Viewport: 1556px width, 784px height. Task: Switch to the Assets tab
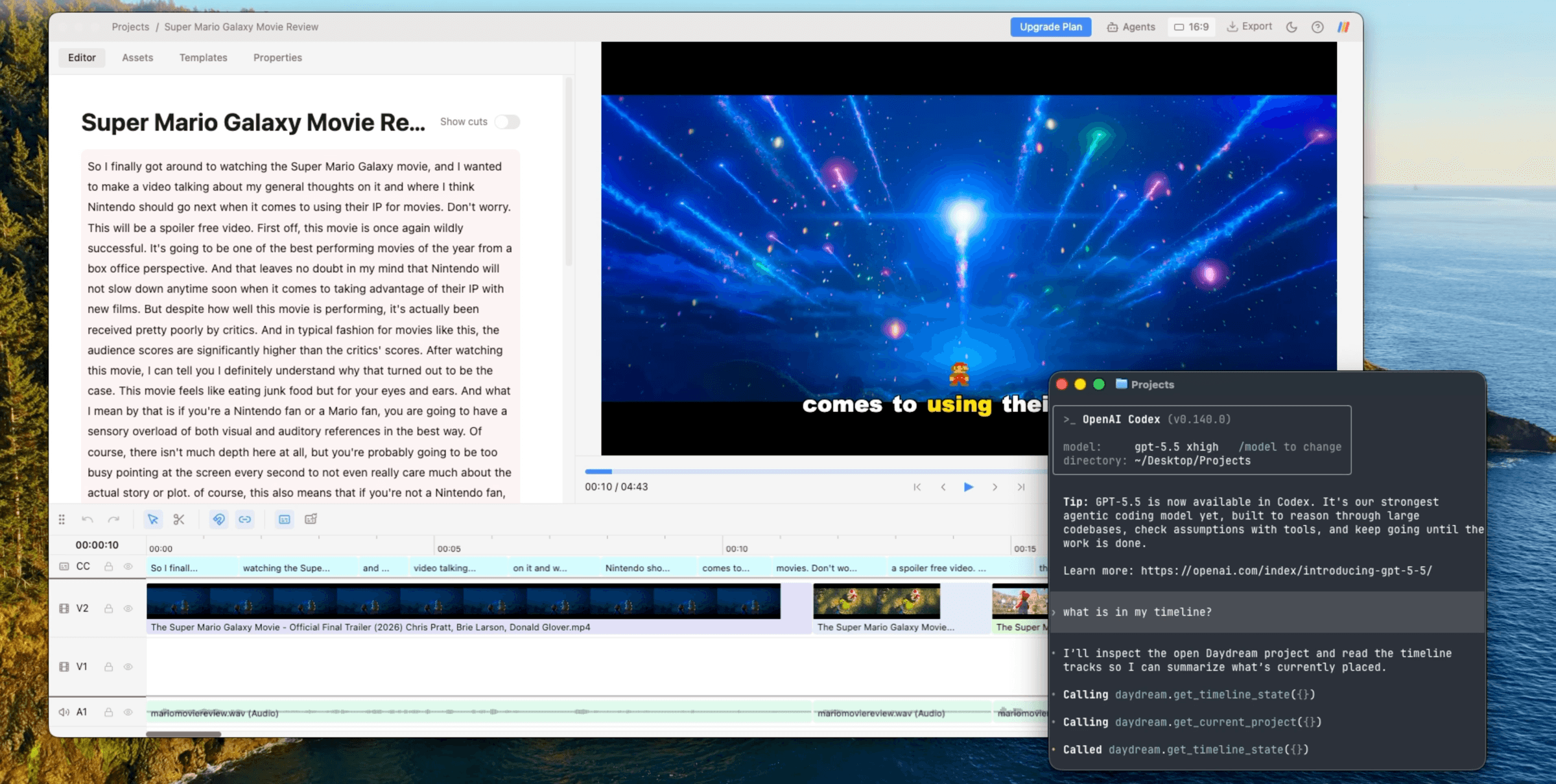[137, 58]
